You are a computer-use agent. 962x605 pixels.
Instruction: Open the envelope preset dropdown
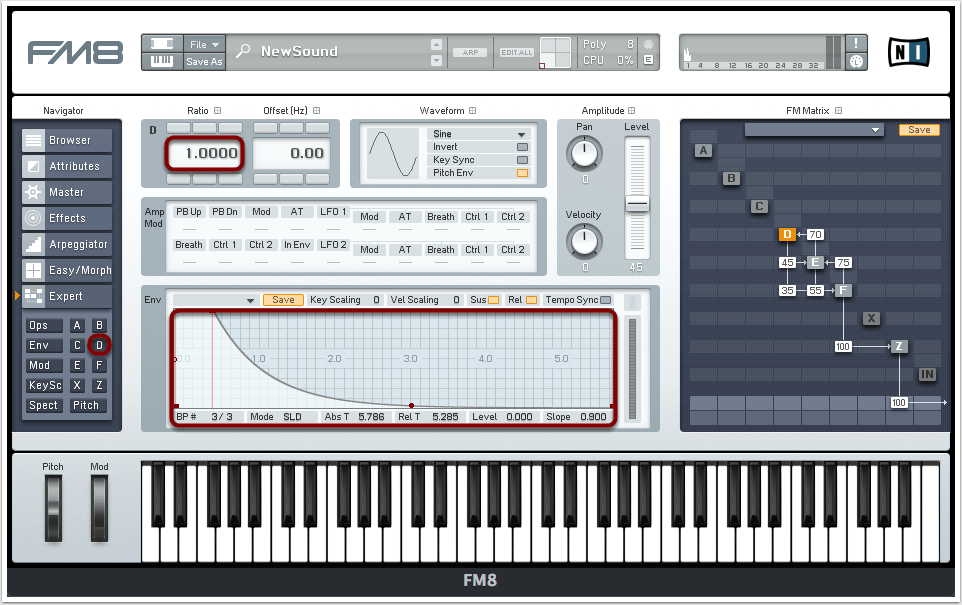[215, 300]
